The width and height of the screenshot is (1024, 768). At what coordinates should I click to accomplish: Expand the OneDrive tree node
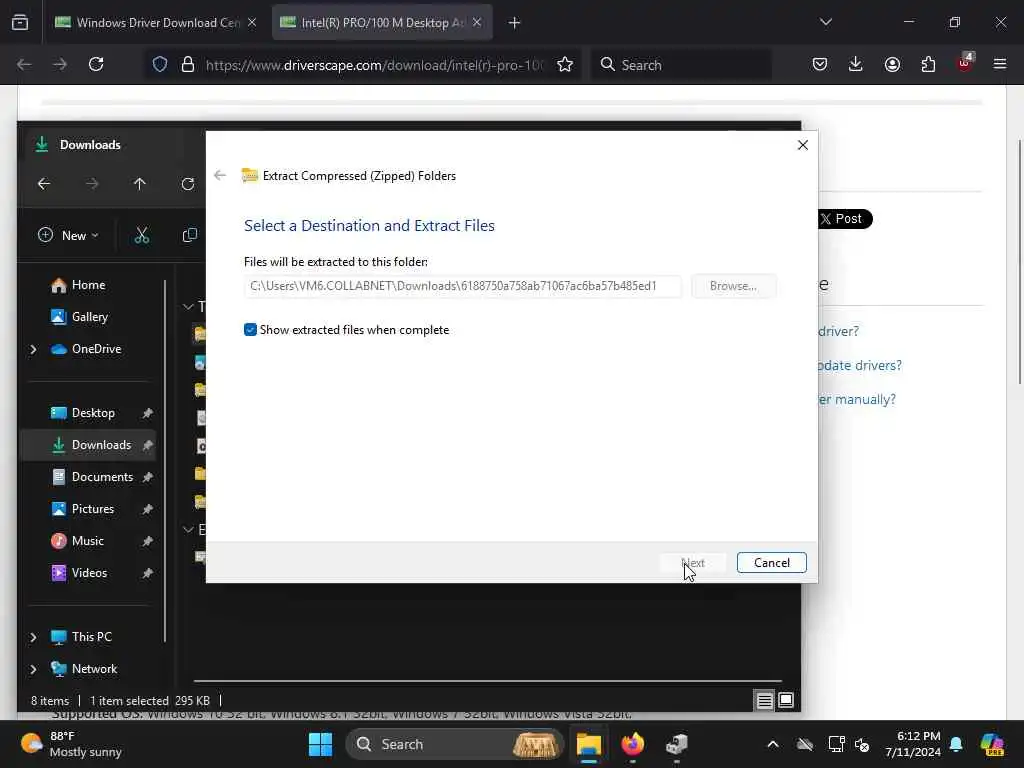tap(33, 349)
